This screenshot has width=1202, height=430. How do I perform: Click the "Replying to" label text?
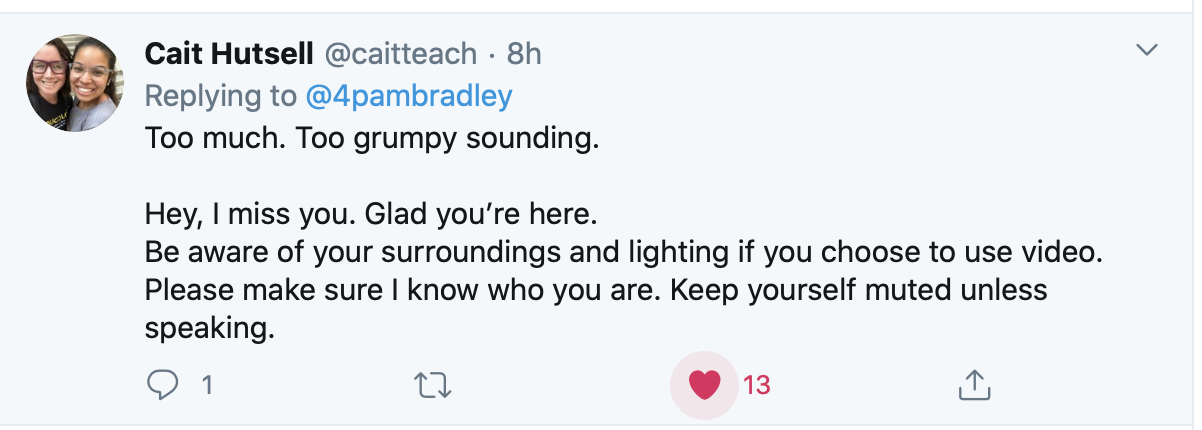tap(220, 96)
